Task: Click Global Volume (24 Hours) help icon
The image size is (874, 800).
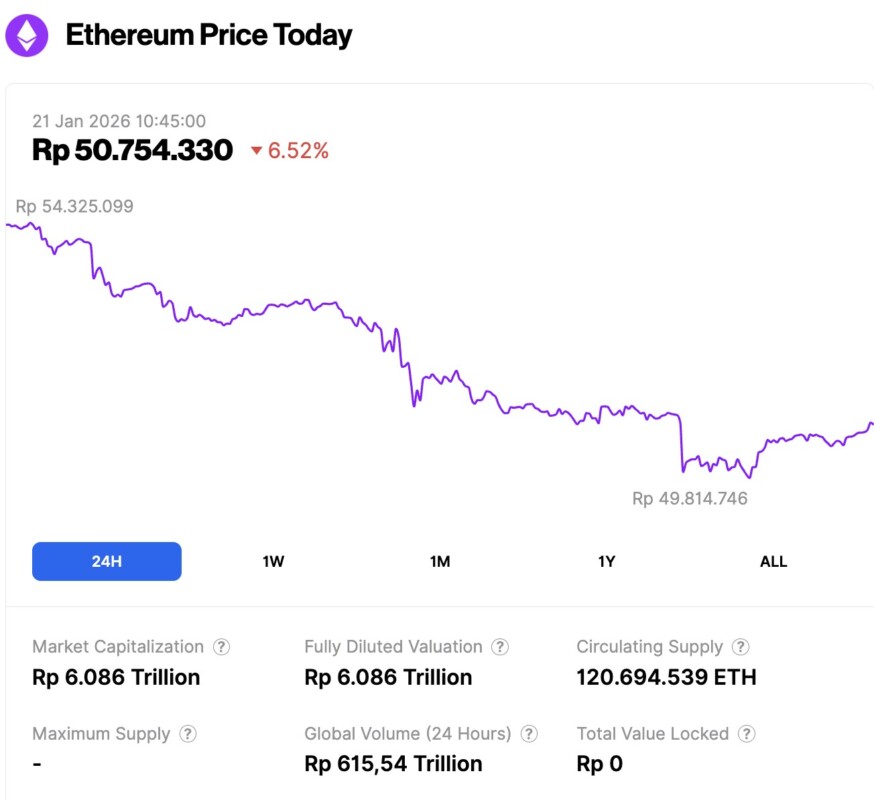Action: coord(529,734)
